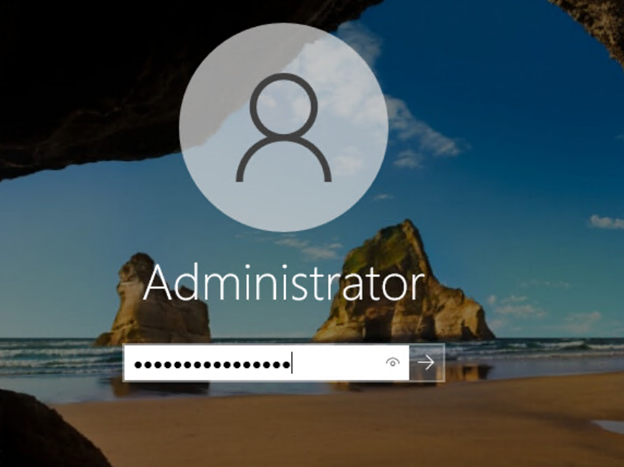Toggle password reveal eye icon

(393, 363)
